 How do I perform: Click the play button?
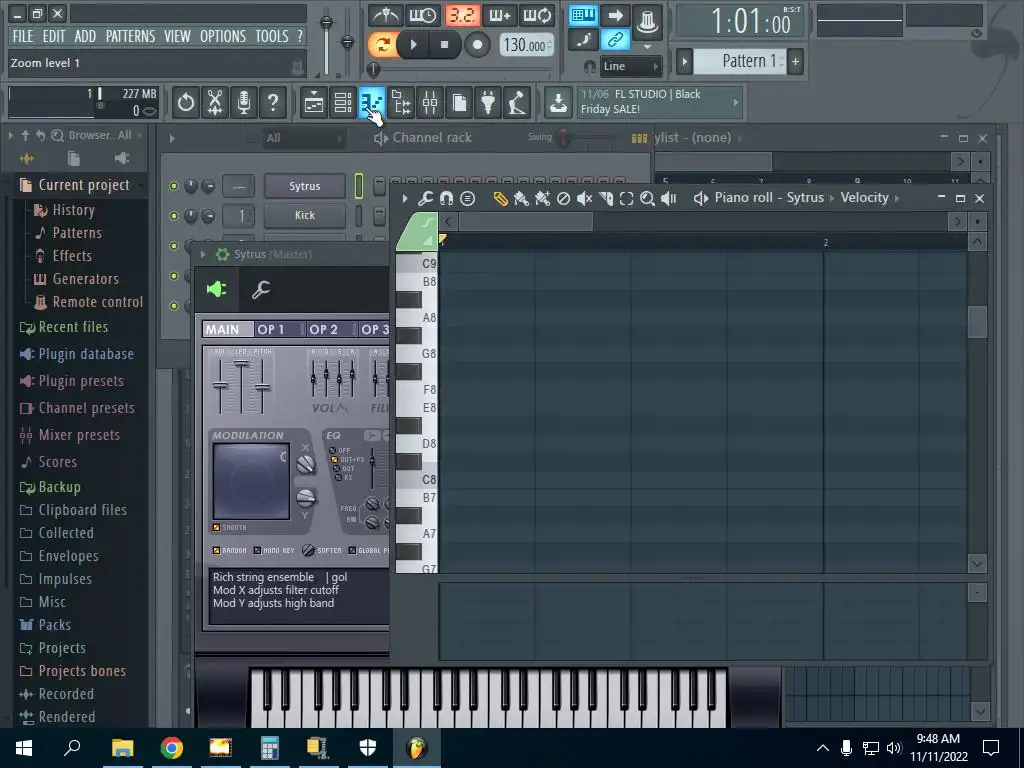[x=413, y=44]
